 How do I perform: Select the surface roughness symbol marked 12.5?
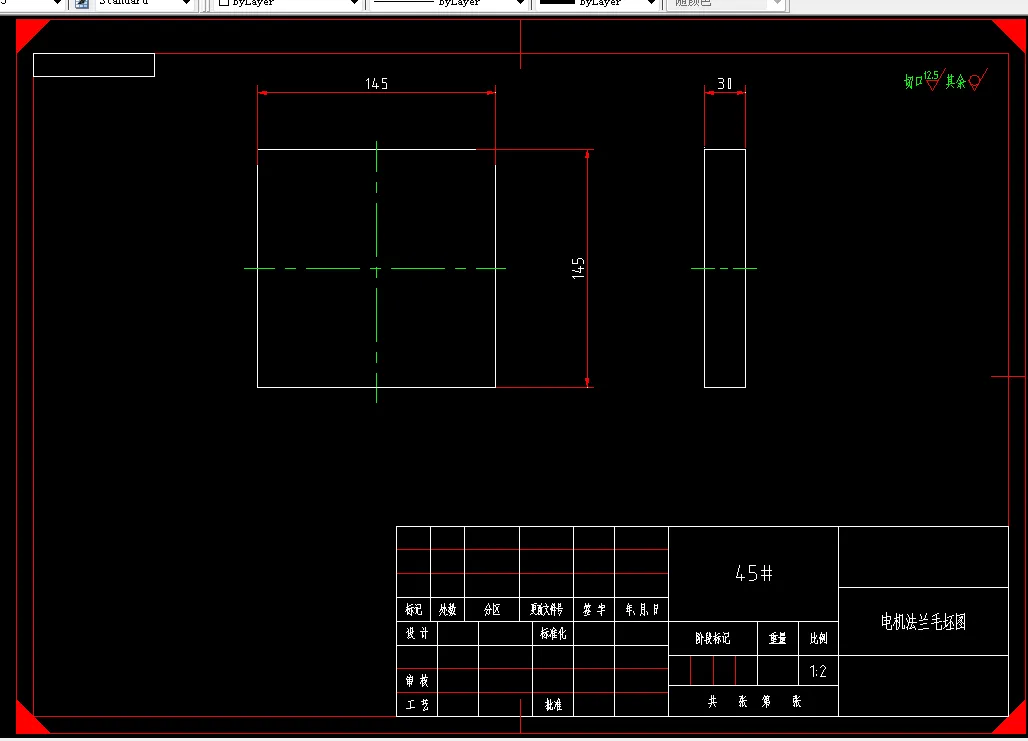pos(933,79)
